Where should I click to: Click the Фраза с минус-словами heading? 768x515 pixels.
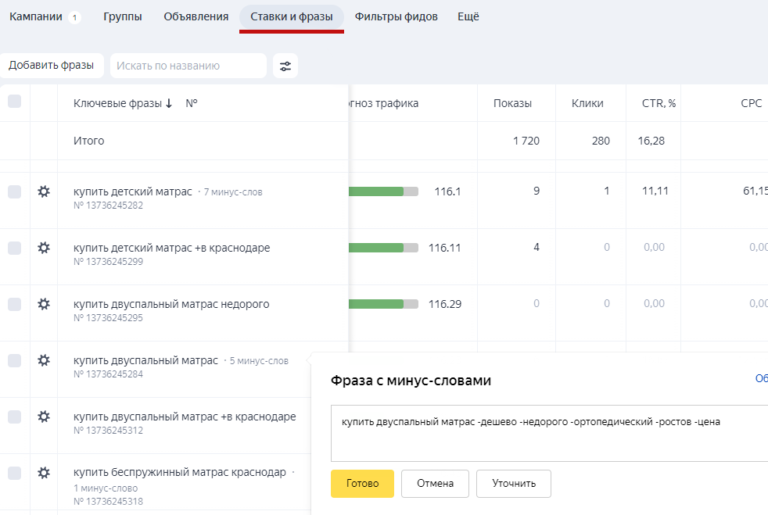[x=411, y=381]
